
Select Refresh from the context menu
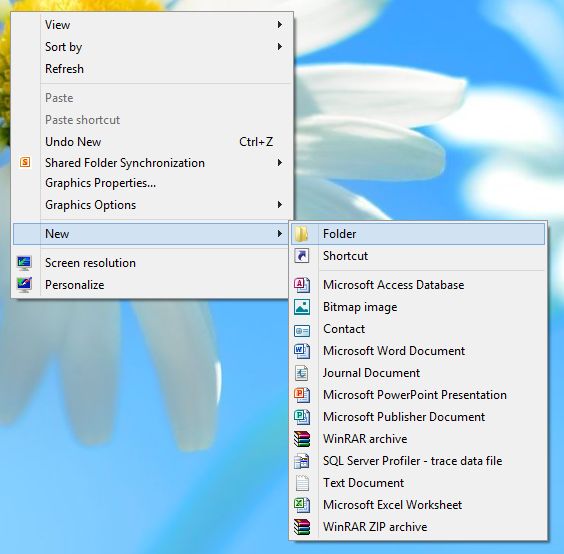tap(152, 69)
